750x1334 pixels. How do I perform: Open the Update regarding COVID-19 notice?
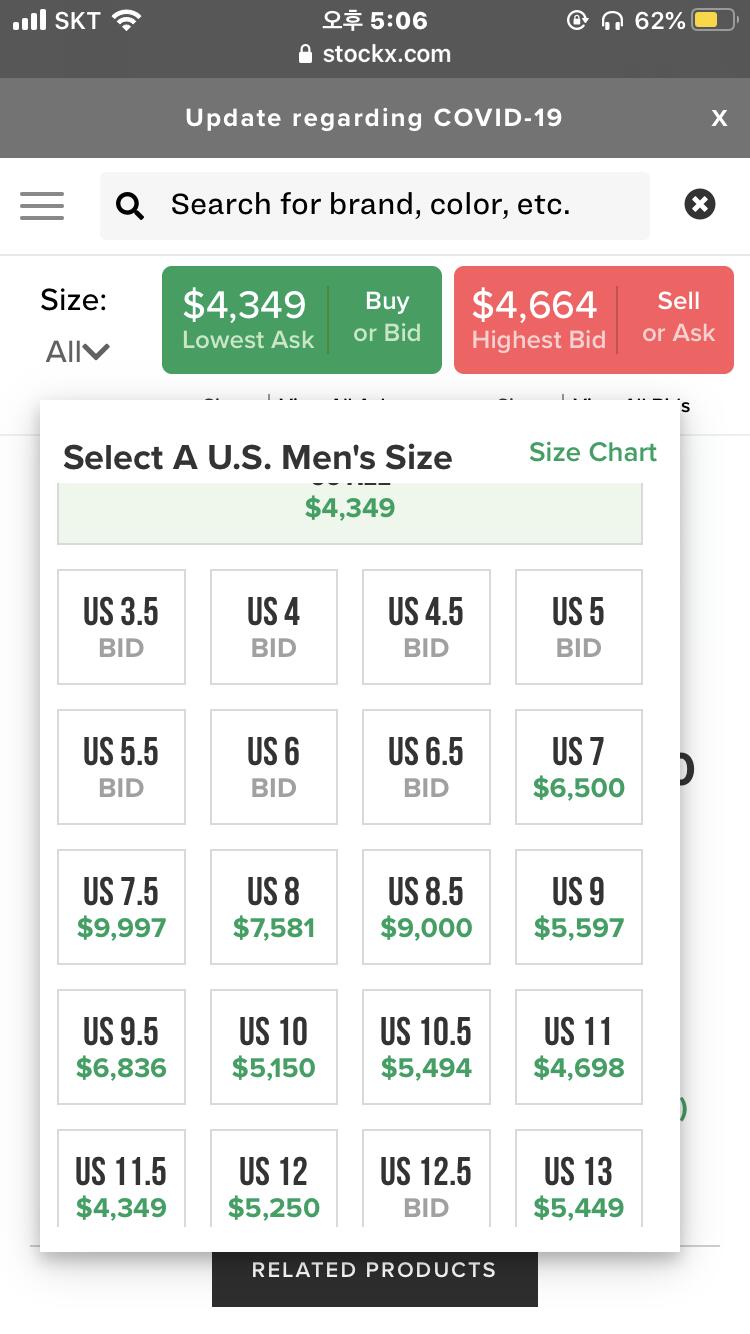tap(373, 118)
